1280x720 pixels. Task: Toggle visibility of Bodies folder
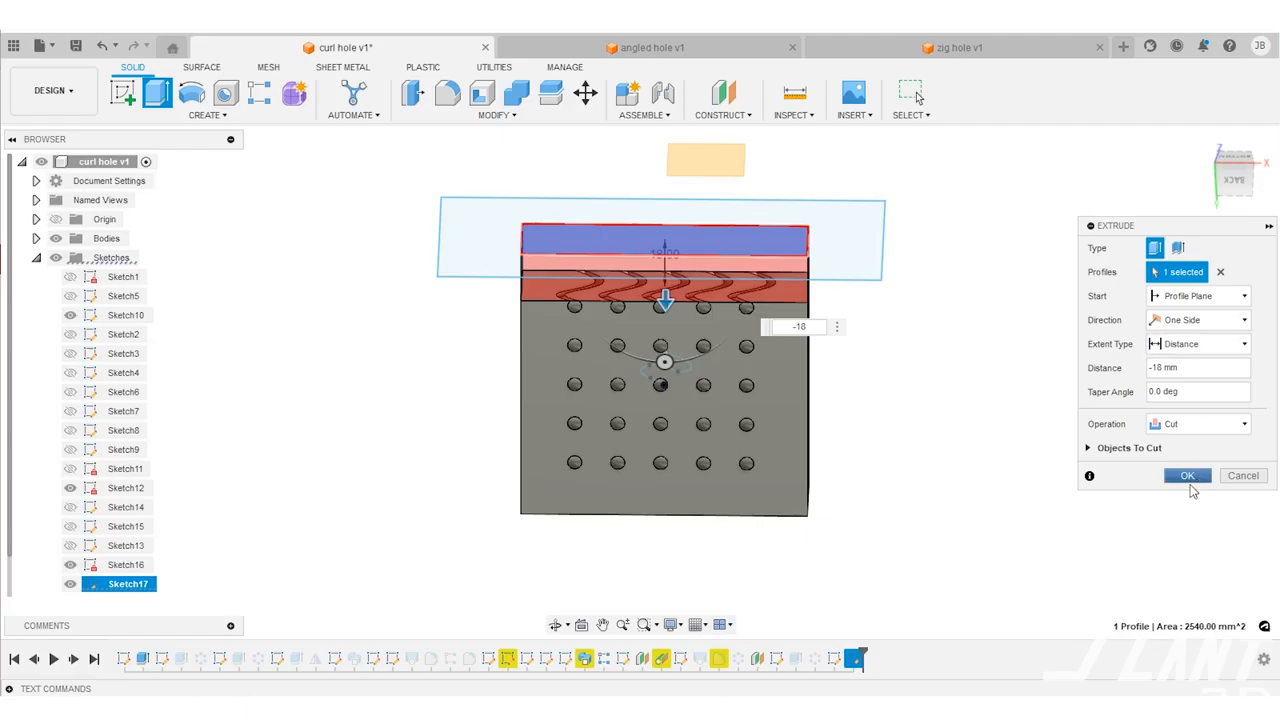pos(56,238)
